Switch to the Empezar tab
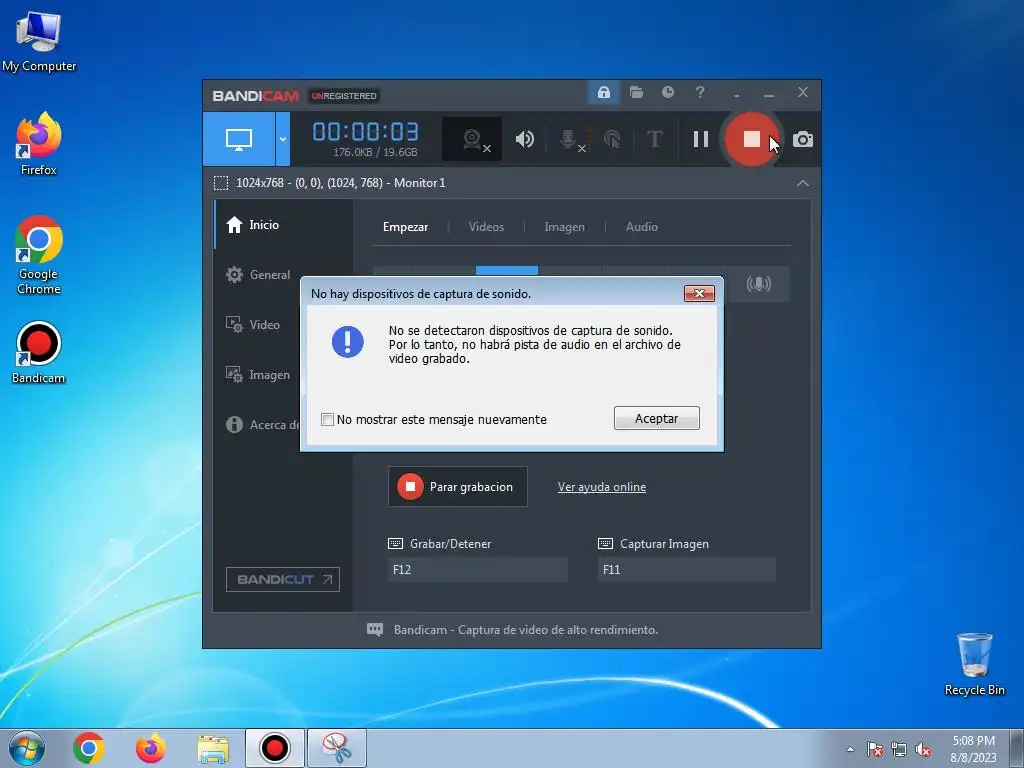The height and width of the screenshot is (768, 1024). (x=406, y=227)
